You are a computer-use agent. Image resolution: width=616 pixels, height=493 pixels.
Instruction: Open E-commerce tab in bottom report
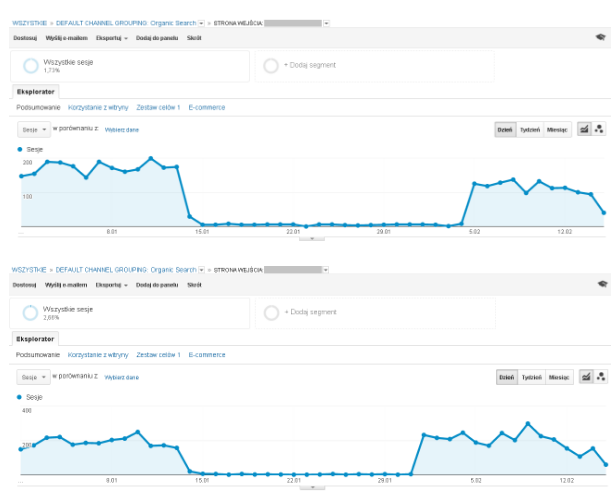point(207,355)
